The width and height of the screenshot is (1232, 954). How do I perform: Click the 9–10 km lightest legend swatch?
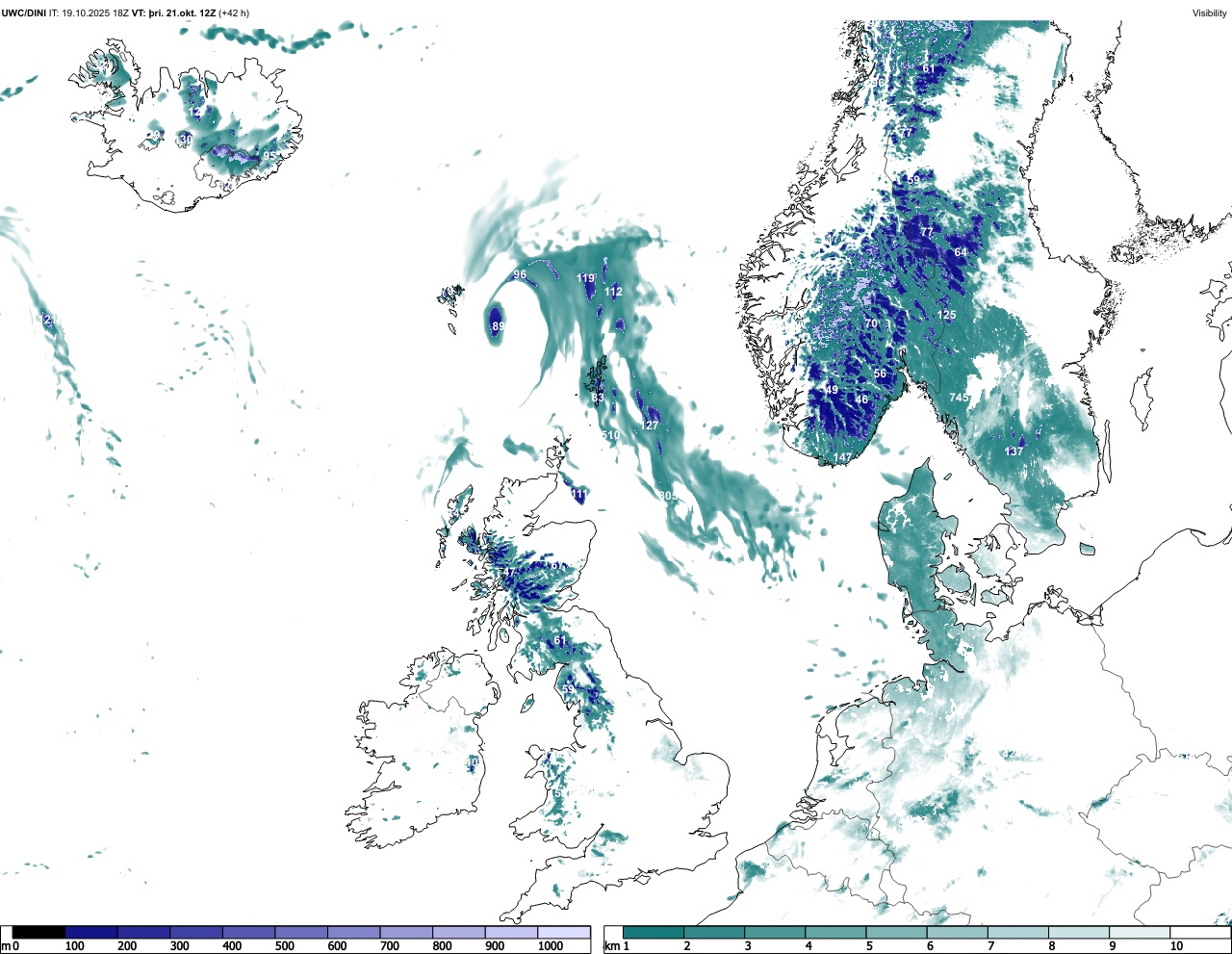[x=1141, y=932]
